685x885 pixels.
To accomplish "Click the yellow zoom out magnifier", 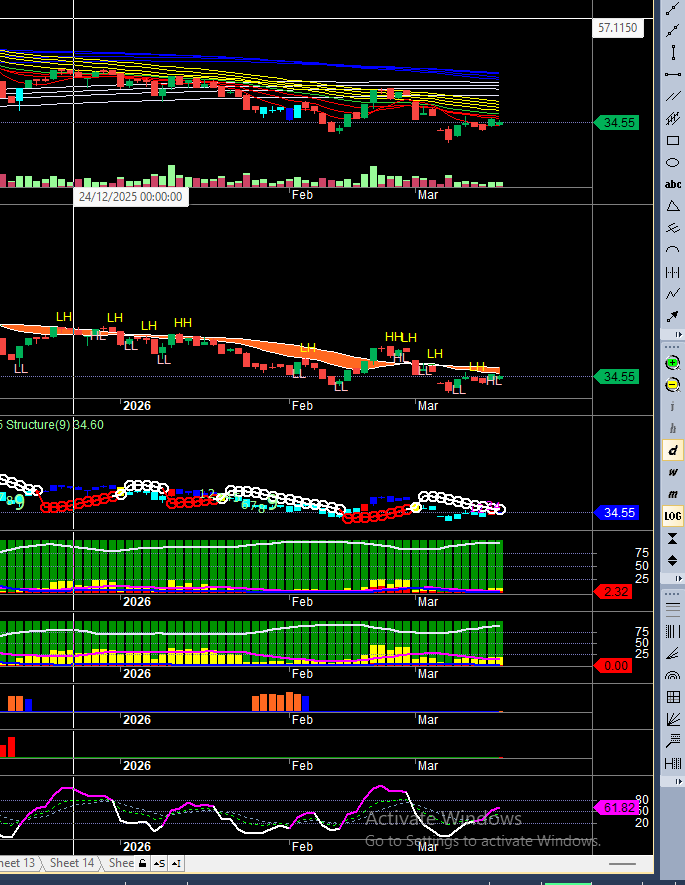I will click(x=673, y=385).
